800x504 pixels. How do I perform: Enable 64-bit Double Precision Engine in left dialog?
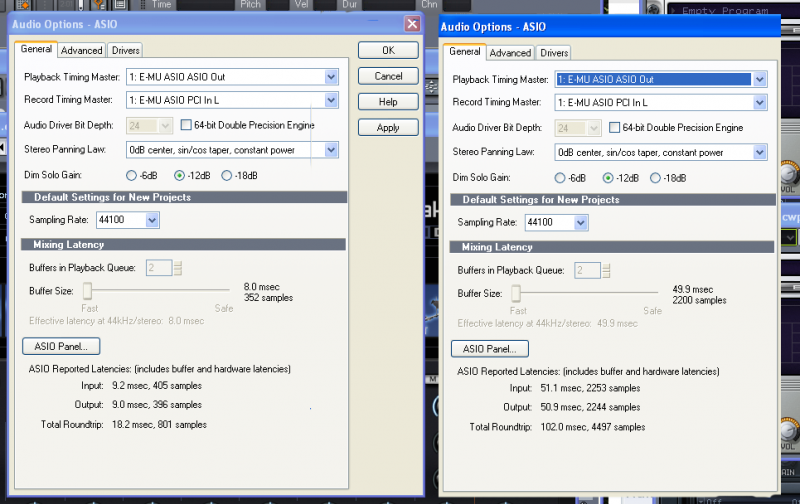[x=187, y=125]
